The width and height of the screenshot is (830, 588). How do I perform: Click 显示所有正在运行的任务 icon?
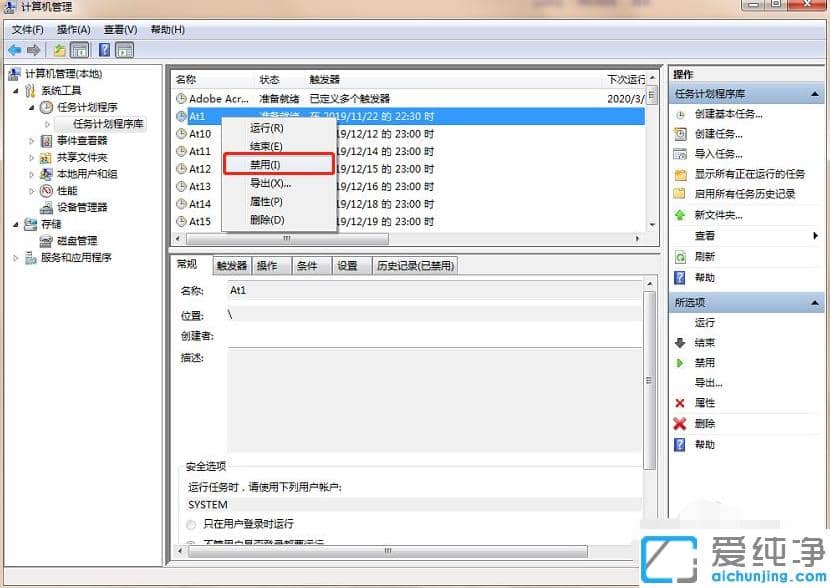tap(681, 173)
